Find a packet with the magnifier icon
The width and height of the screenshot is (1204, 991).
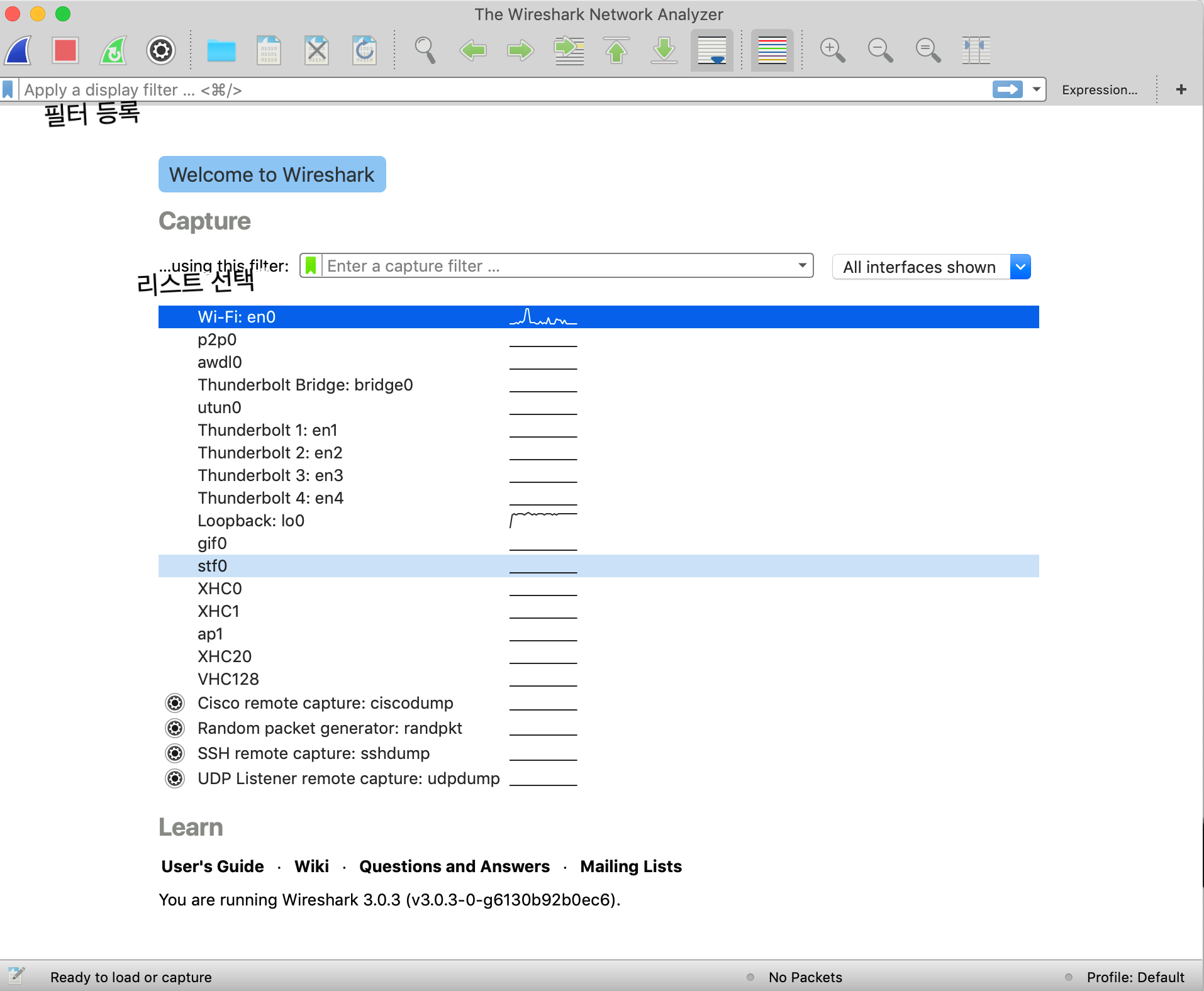point(425,50)
